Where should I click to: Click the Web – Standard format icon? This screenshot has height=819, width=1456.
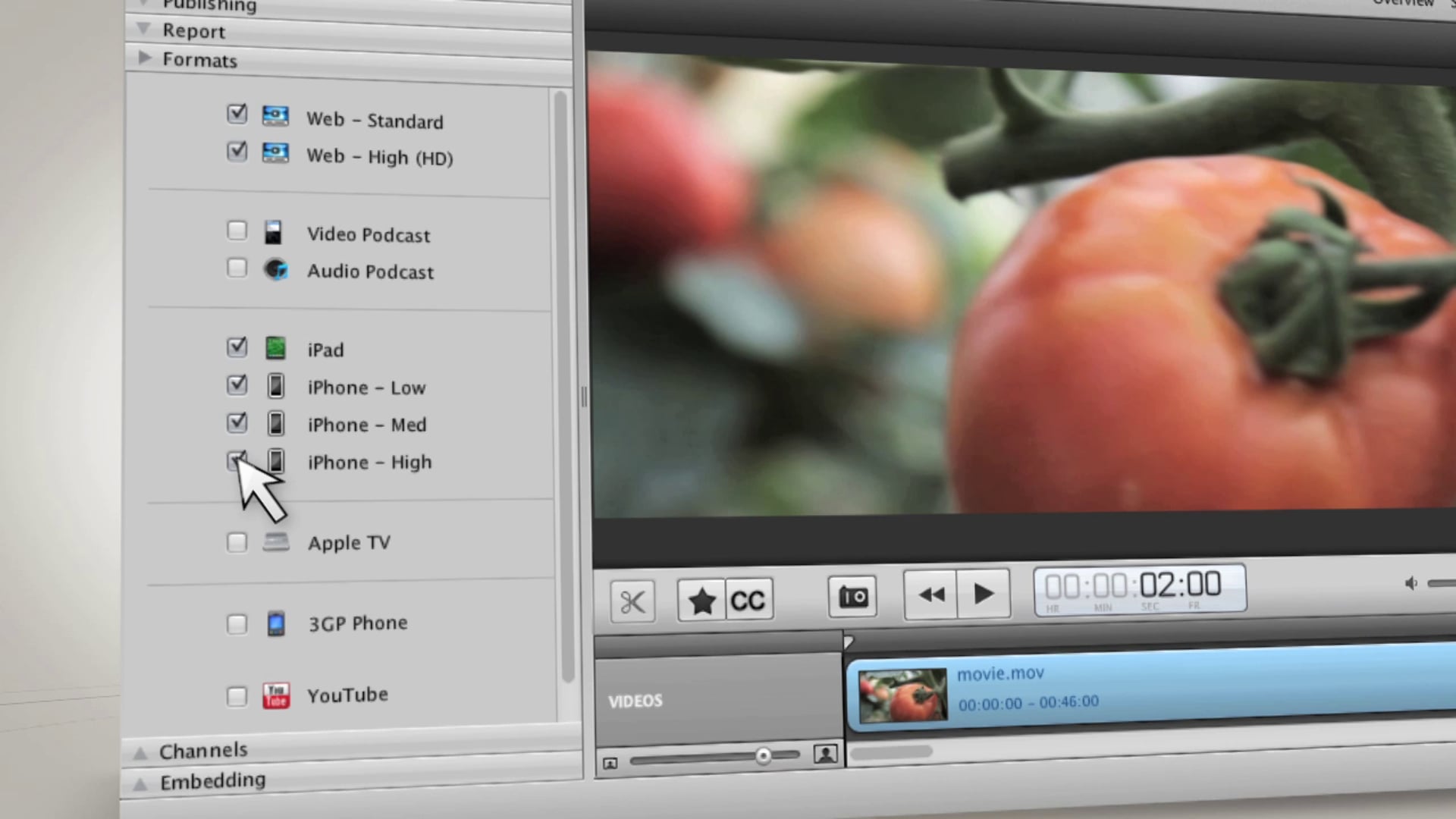point(275,115)
